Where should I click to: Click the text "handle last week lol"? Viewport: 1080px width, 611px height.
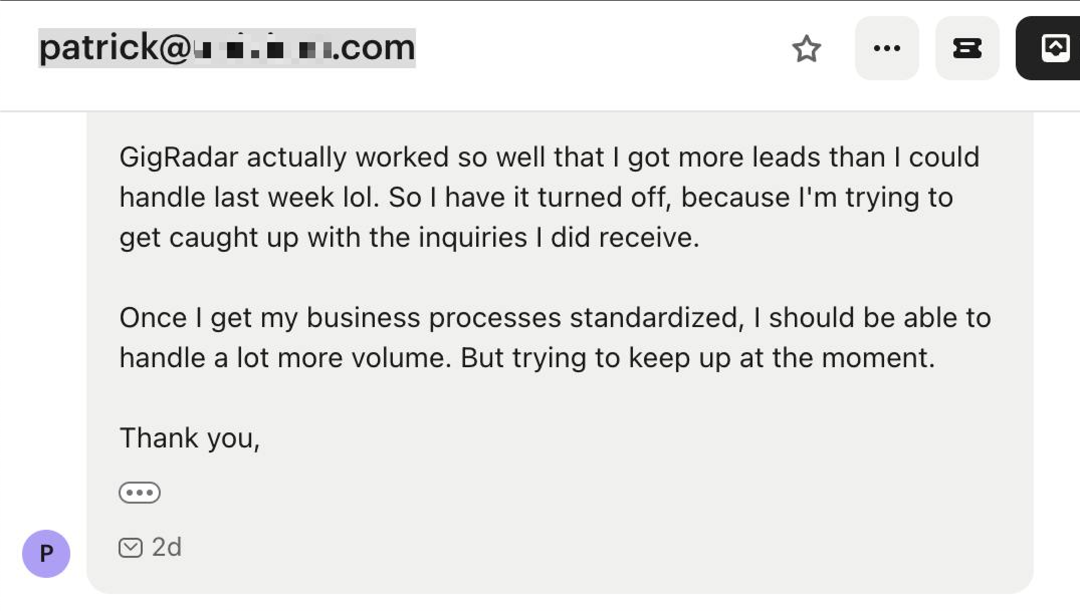[249, 197]
